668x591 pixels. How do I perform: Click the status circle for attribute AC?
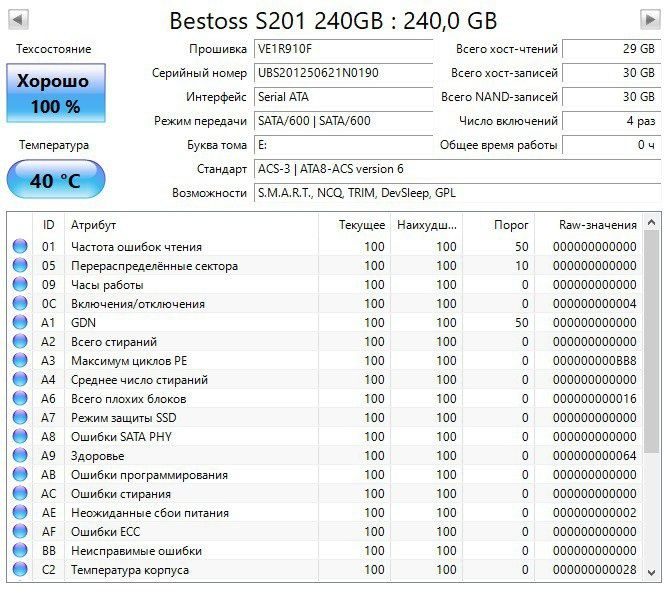tap(20, 493)
